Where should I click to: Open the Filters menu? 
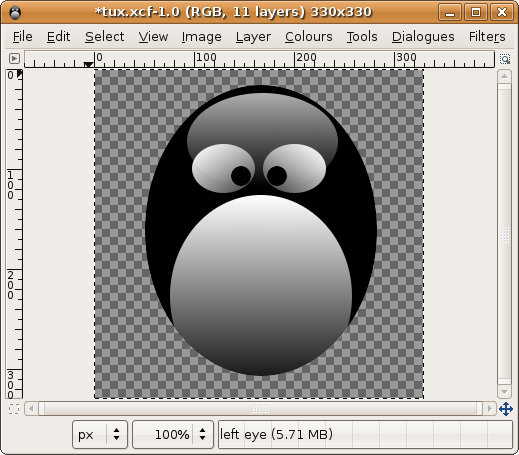click(x=487, y=37)
